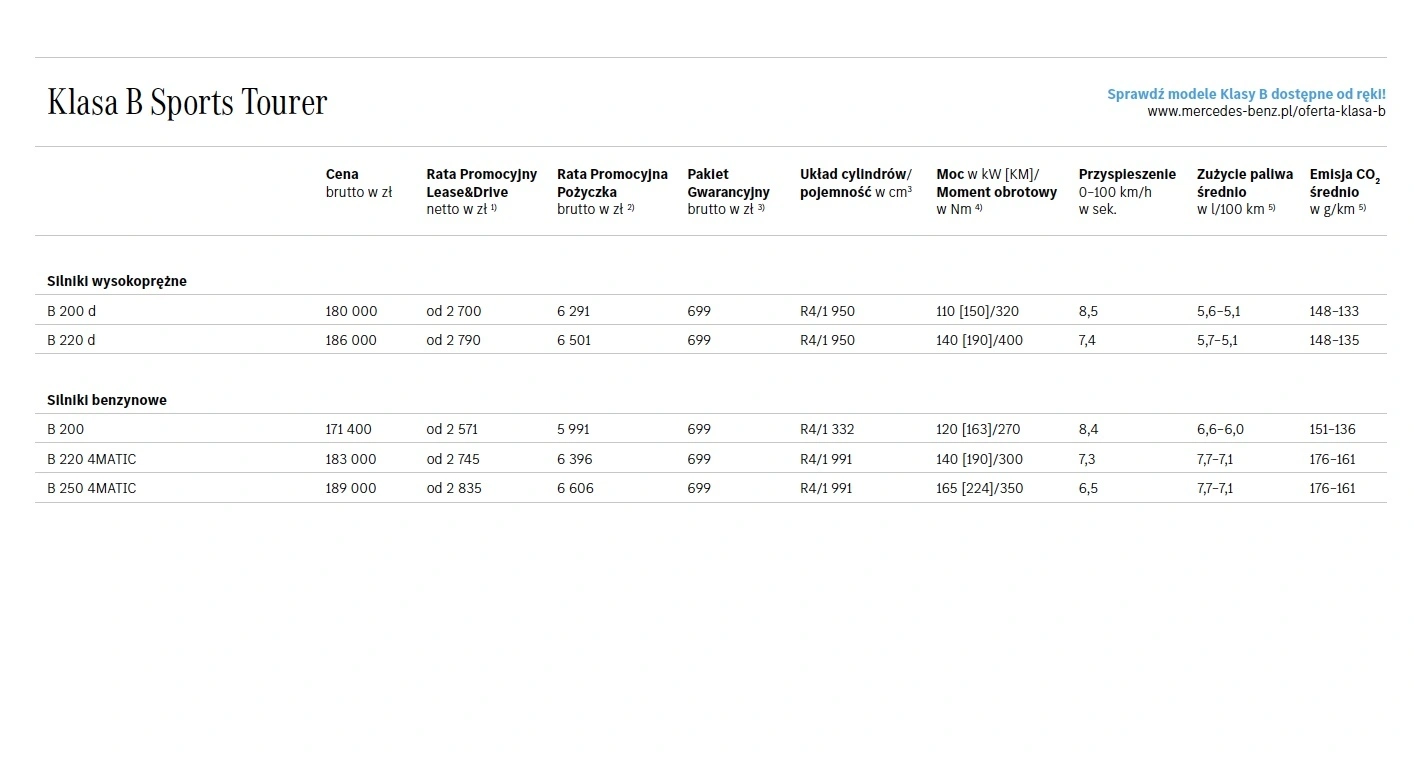This screenshot has height=760, width=1414.
Task: Click fuel consumption '5,6–5,1'
Action: [x=1219, y=311]
